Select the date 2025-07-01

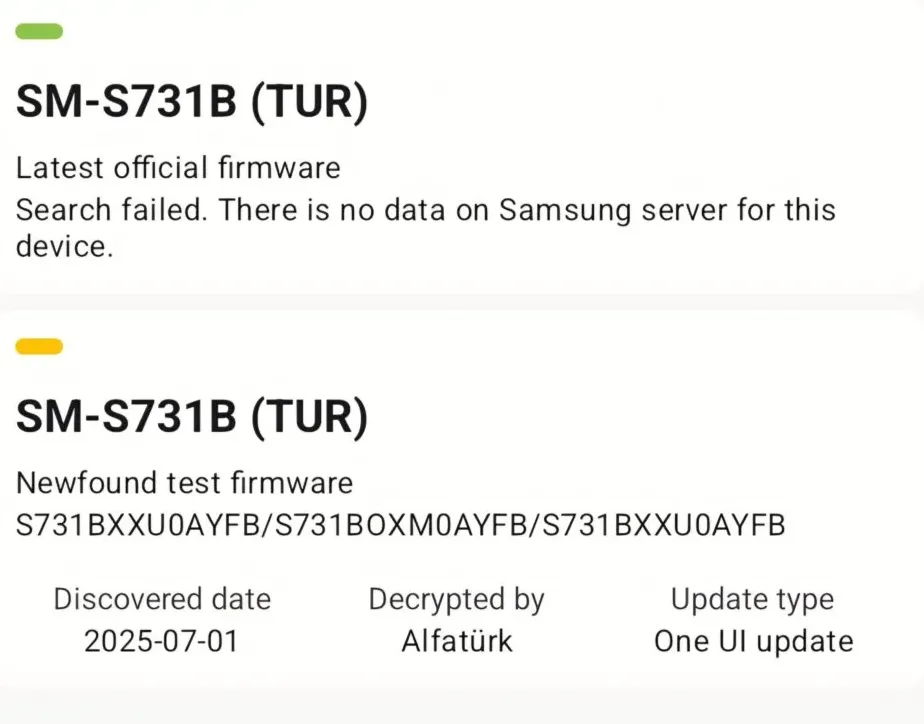coord(161,641)
